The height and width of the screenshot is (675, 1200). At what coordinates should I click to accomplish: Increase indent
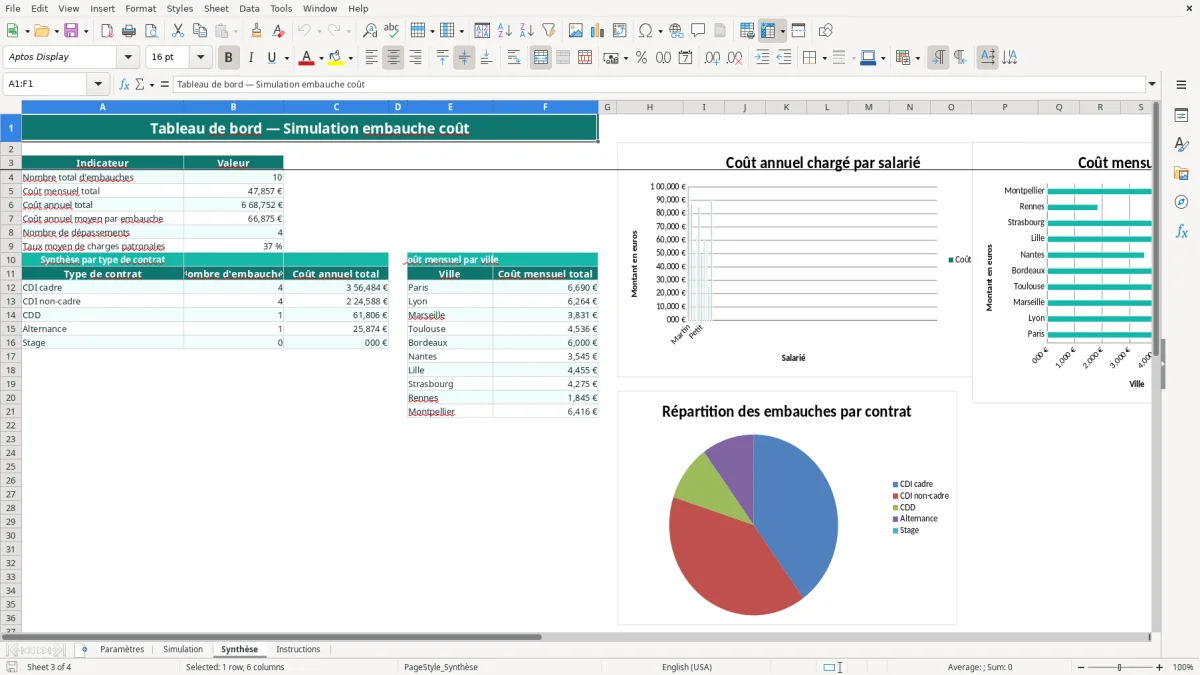point(762,58)
